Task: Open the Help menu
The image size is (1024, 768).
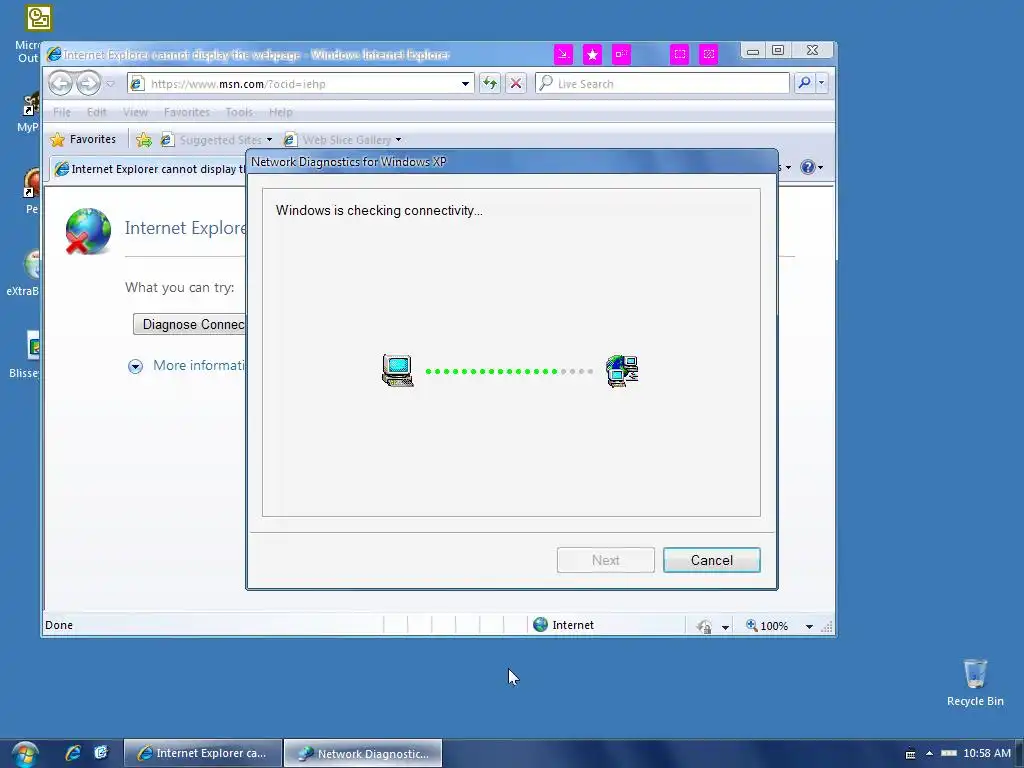Action: coord(281,112)
